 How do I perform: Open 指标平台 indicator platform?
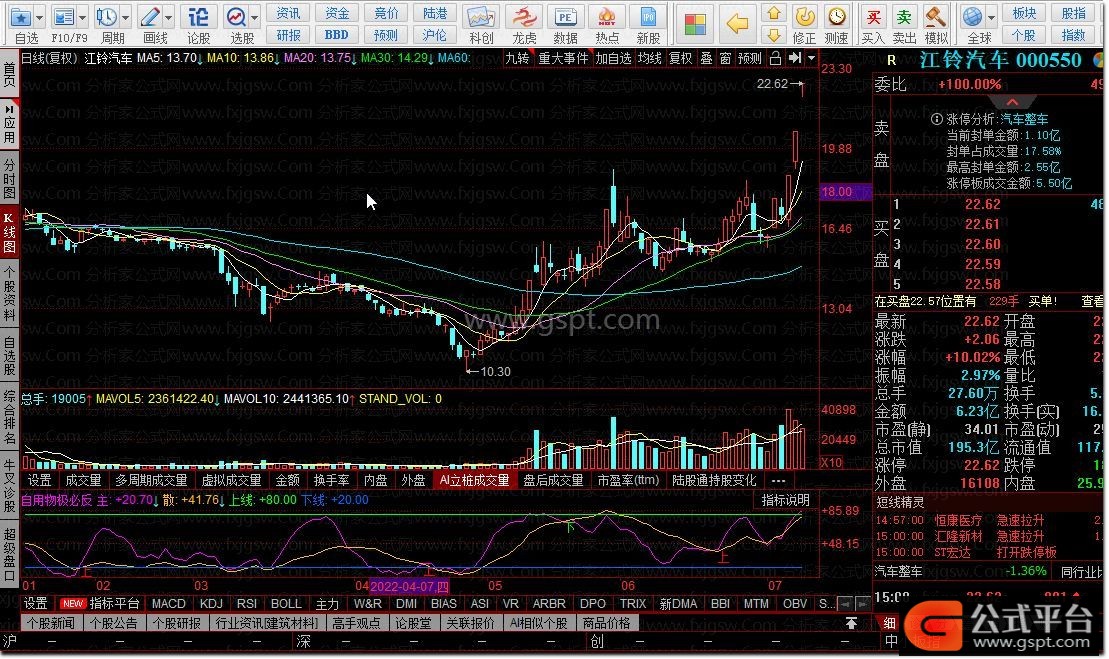click(x=114, y=603)
